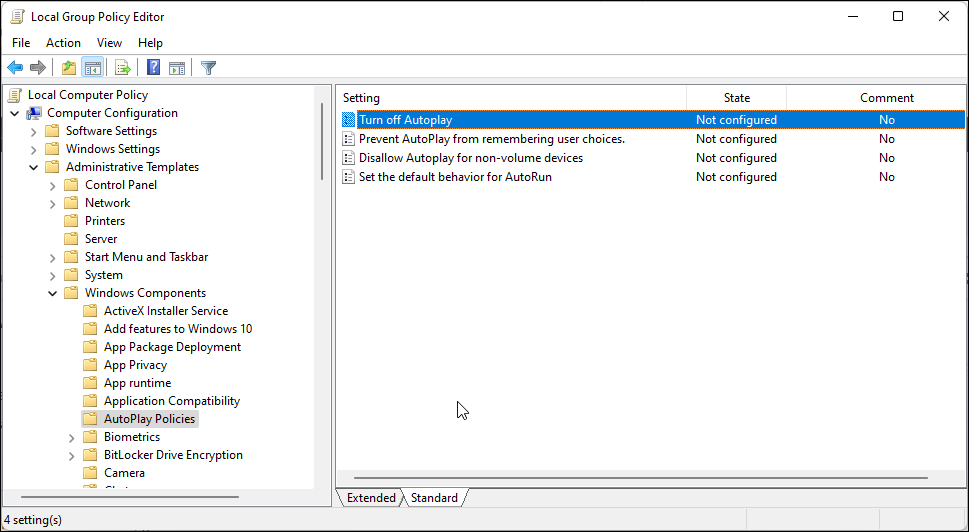Collapse the Computer Configuration node
The width and height of the screenshot is (969, 532).
coord(15,113)
